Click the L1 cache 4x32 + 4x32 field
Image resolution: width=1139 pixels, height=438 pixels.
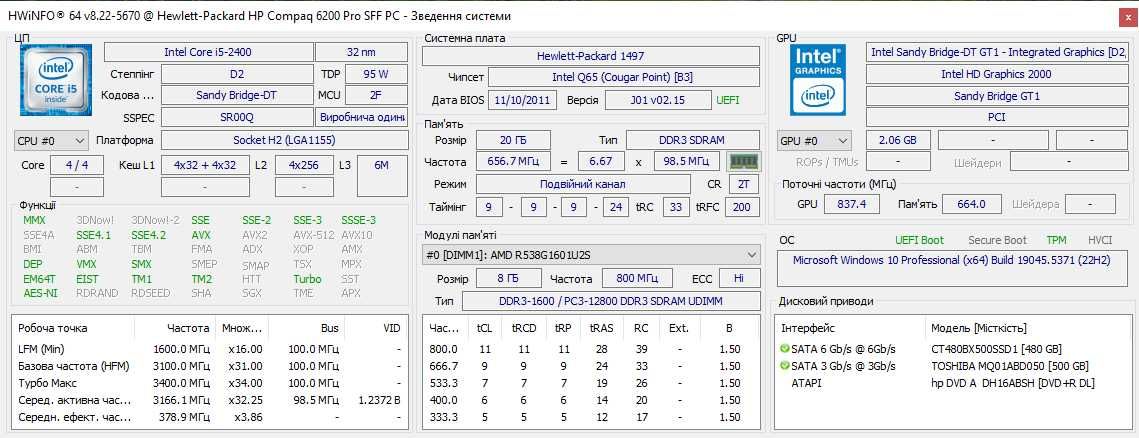(206, 165)
